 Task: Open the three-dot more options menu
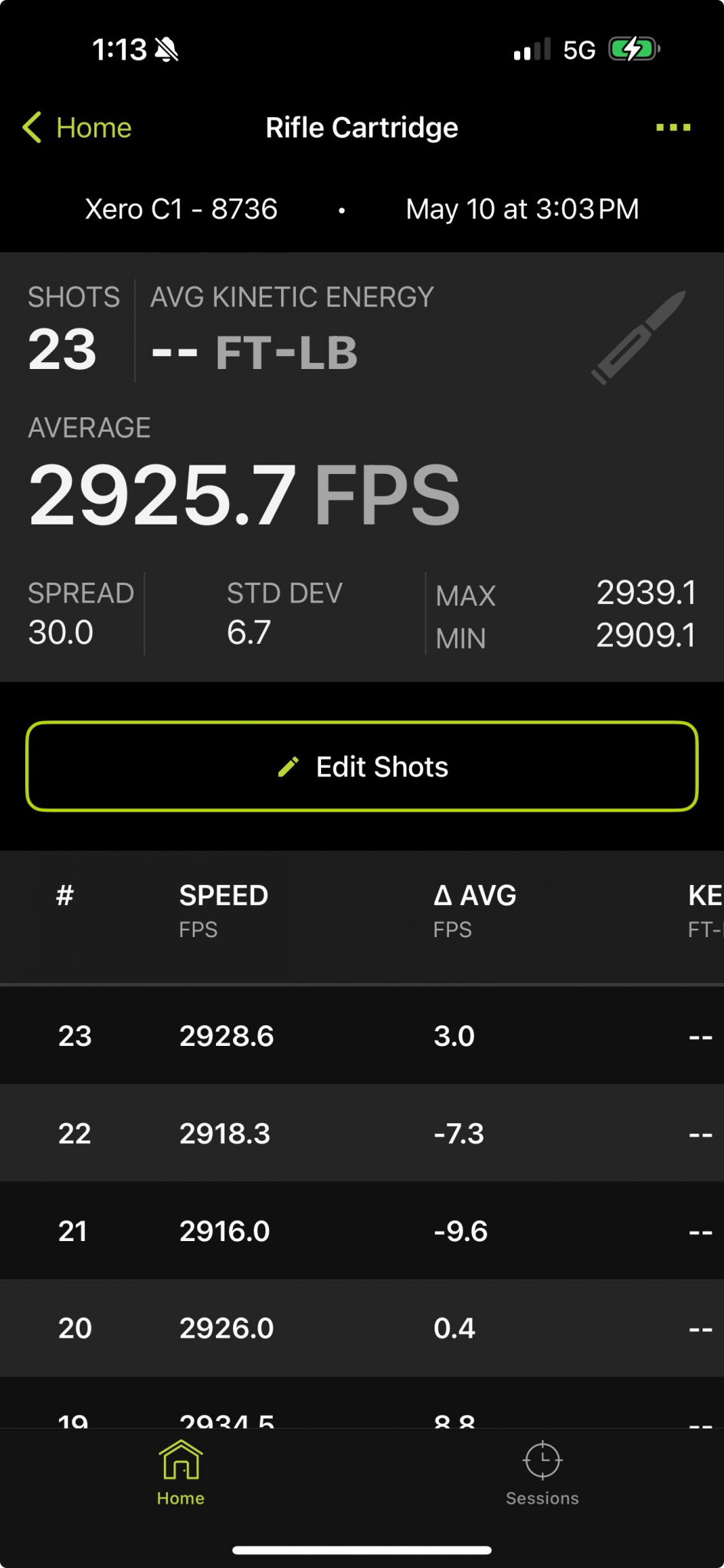tap(673, 127)
